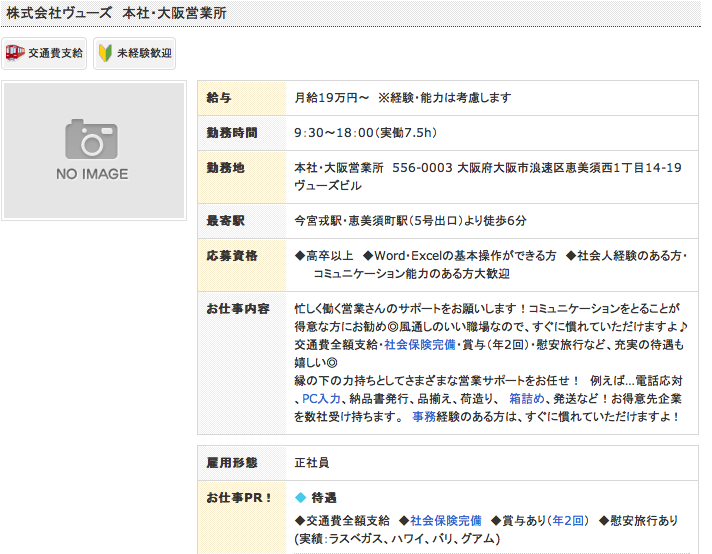Open the 箱詰め link

tap(527, 399)
